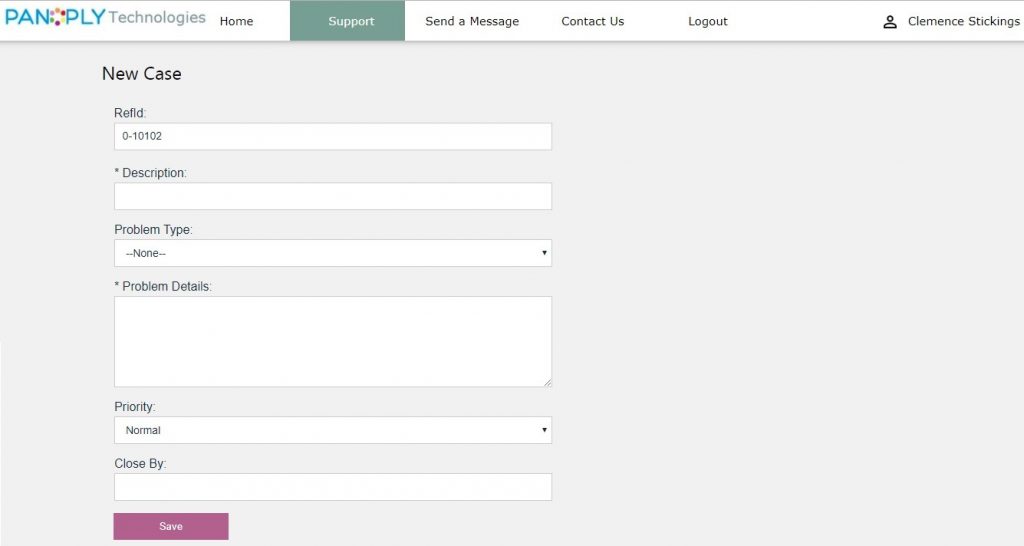The image size is (1024, 546).
Task: Expand the Problem Type dropdown
Action: pos(333,253)
